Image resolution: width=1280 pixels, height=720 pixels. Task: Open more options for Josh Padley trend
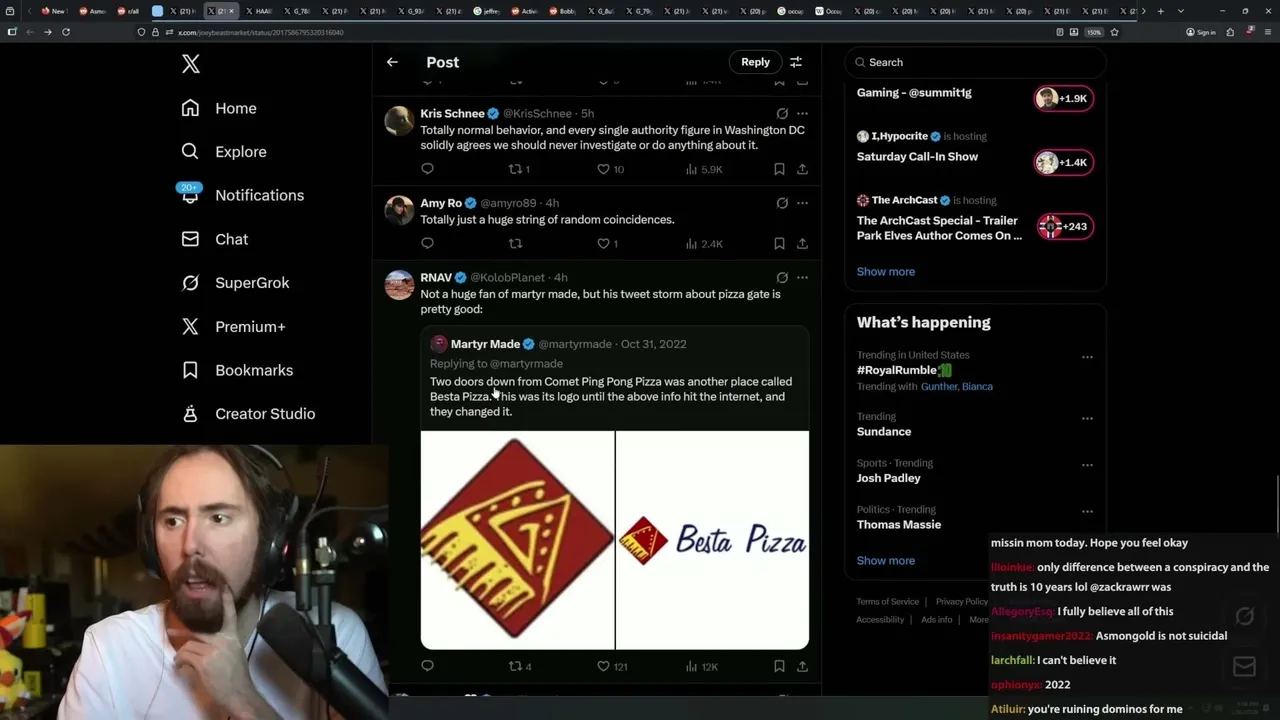tap(1087, 464)
